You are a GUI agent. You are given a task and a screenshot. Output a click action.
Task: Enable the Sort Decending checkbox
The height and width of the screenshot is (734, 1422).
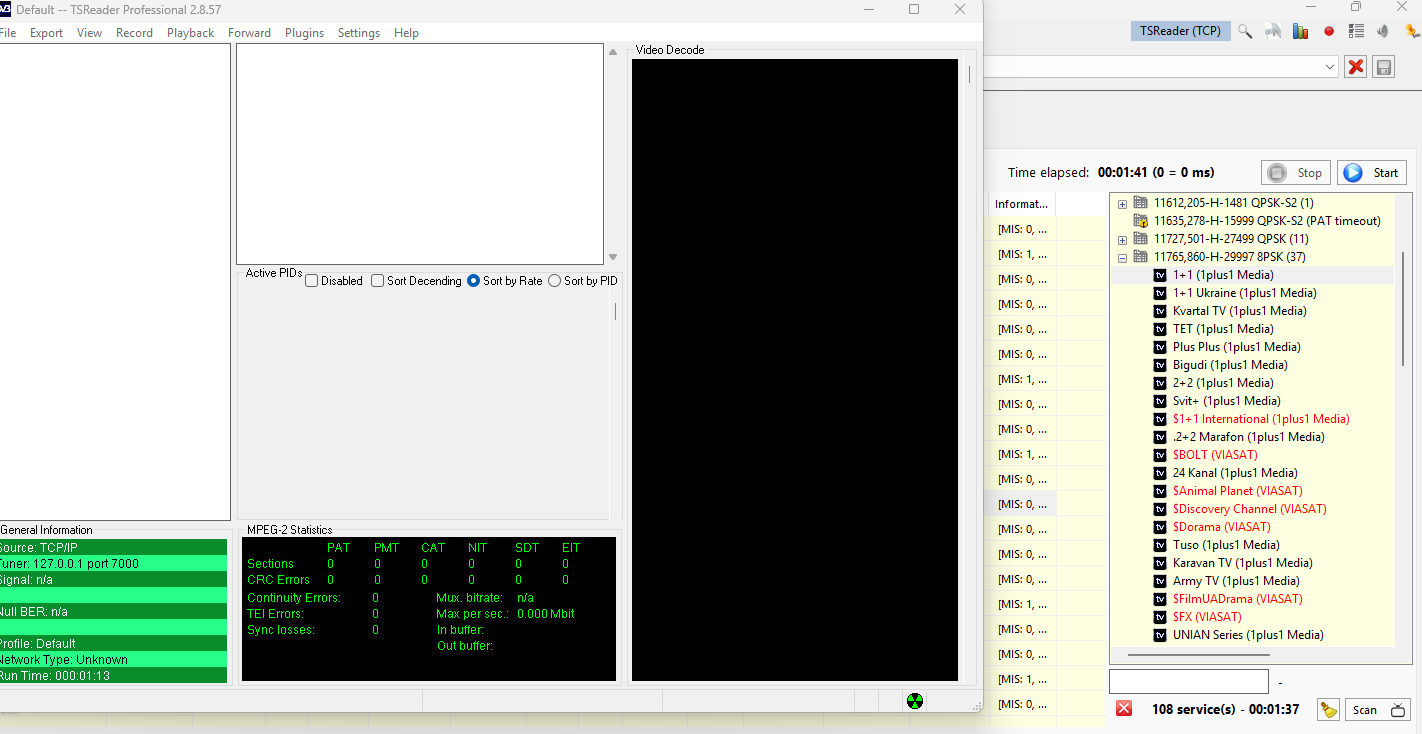(x=377, y=281)
